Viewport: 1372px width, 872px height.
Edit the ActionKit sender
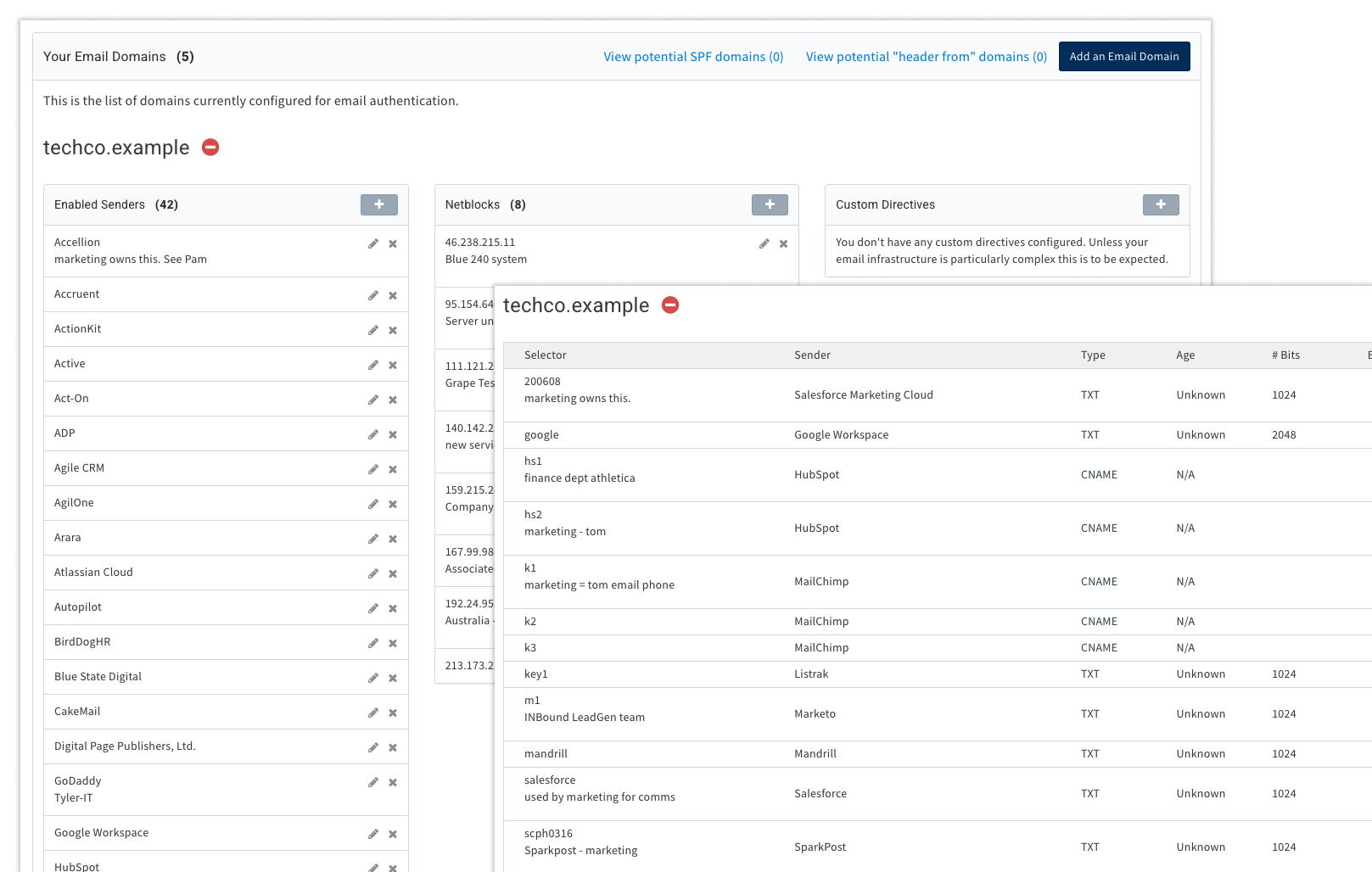(x=373, y=330)
